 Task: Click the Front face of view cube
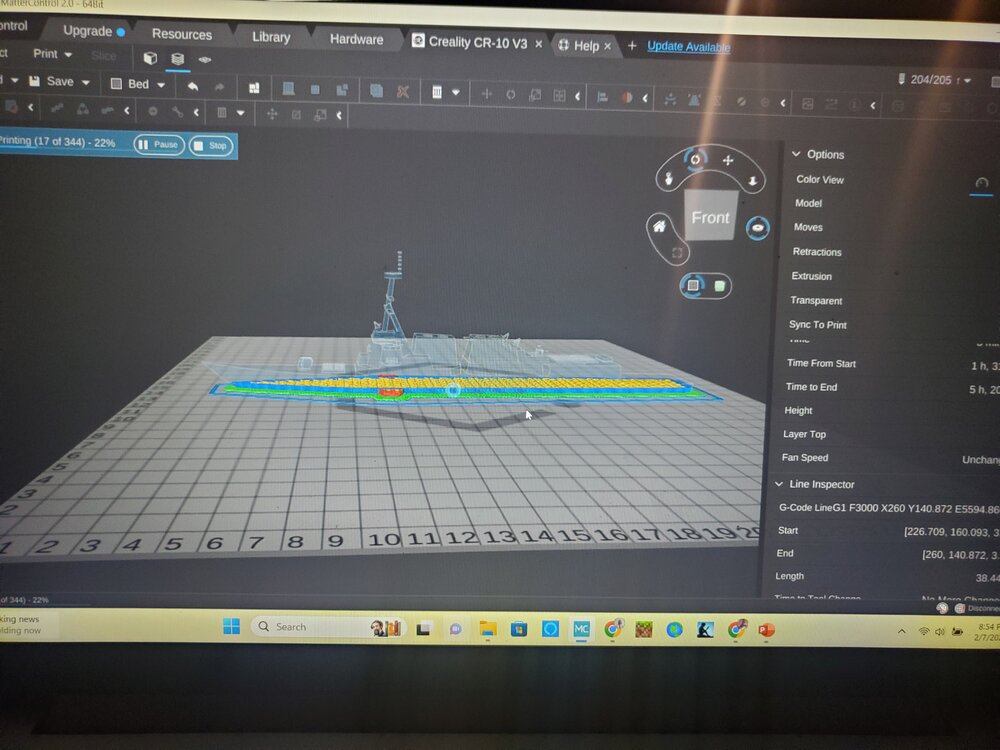710,218
